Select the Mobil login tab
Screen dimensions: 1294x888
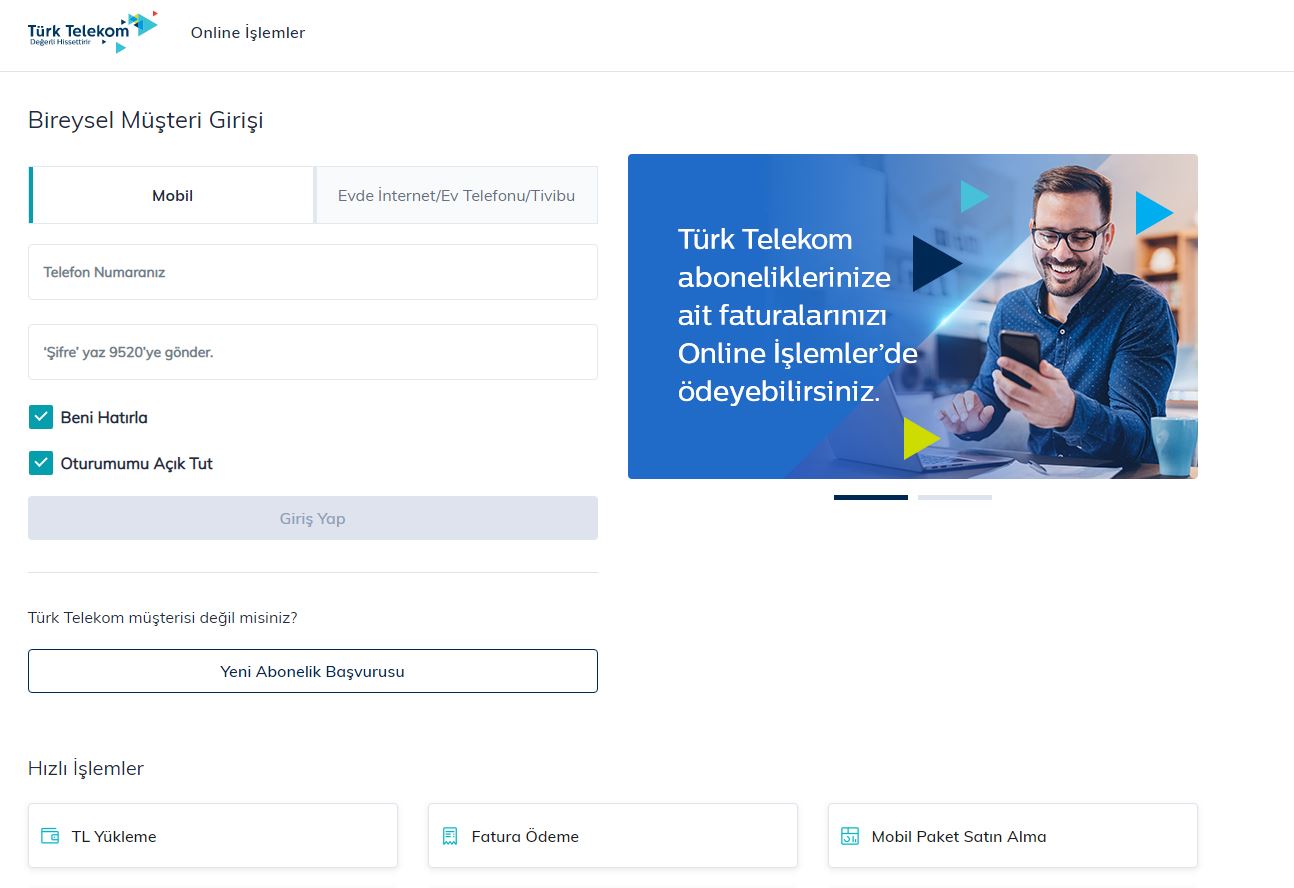[x=172, y=195]
